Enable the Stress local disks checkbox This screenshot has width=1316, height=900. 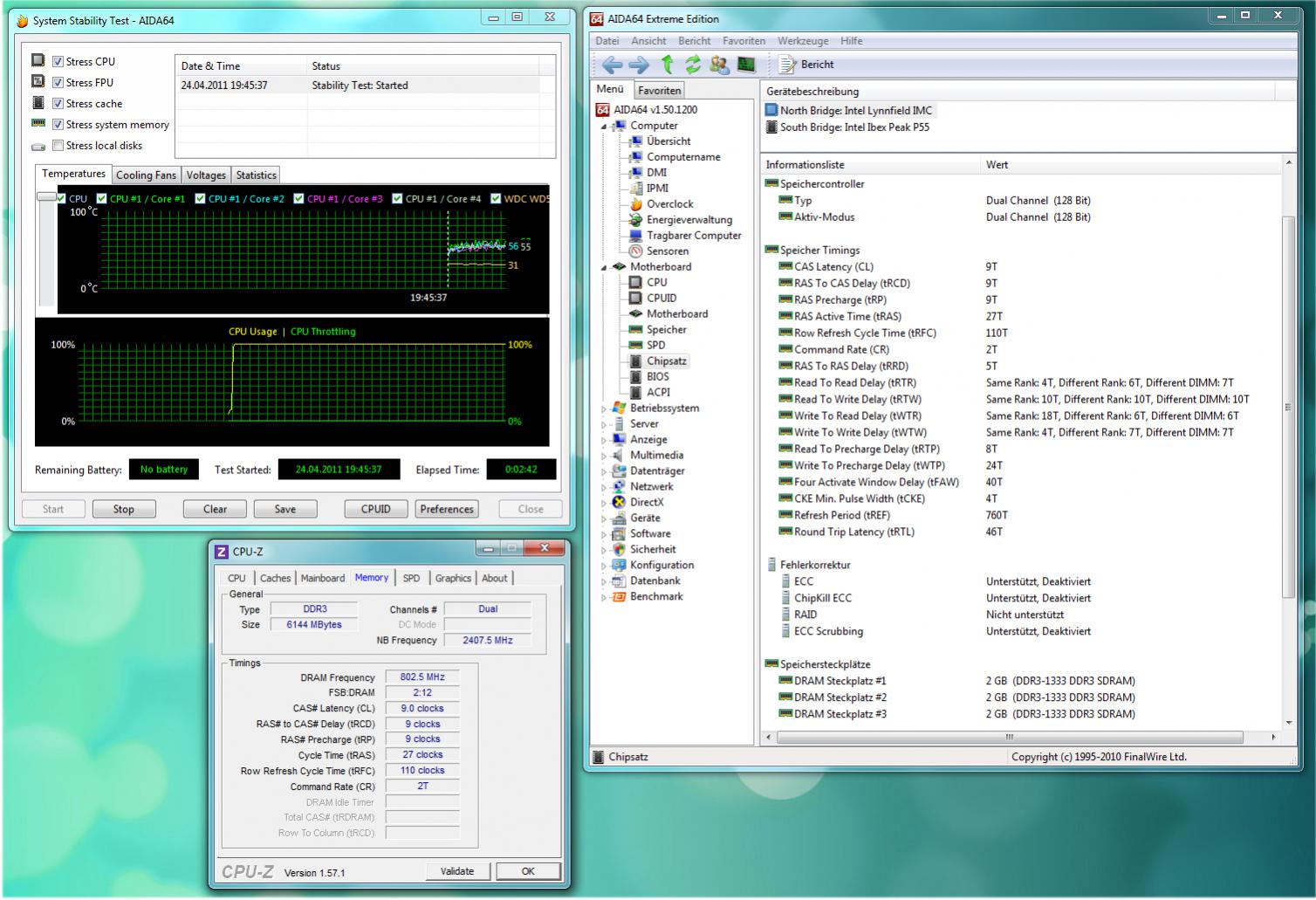58,146
